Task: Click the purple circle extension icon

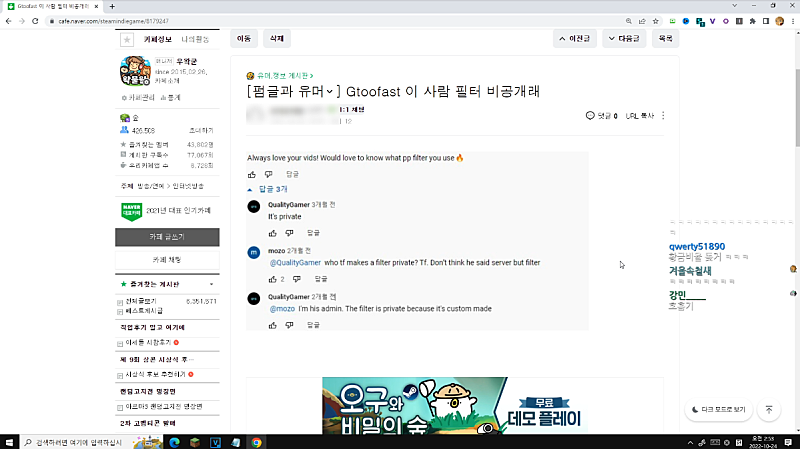Action: pyautogui.click(x=726, y=21)
